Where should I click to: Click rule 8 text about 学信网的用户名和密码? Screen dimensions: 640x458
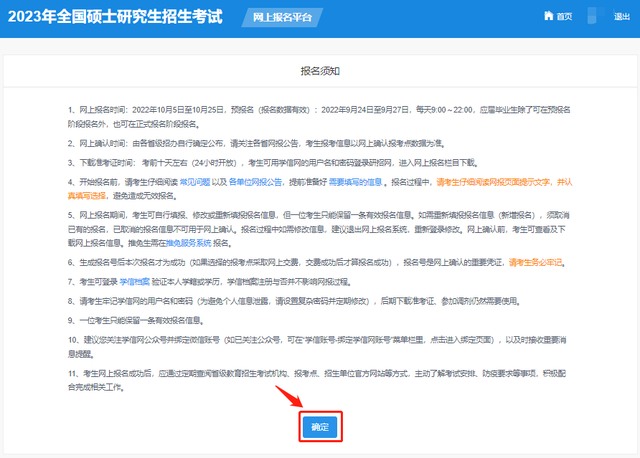tap(294, 301)
